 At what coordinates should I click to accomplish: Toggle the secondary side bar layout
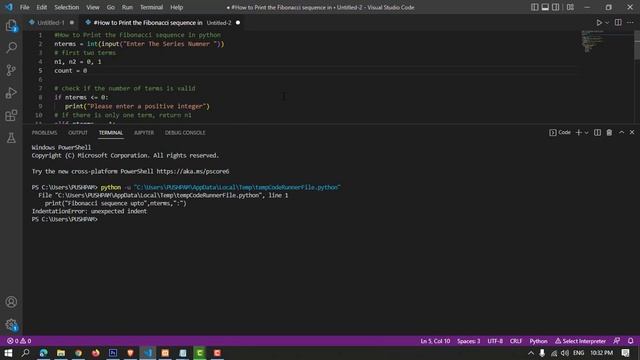[x=556, y=7]
